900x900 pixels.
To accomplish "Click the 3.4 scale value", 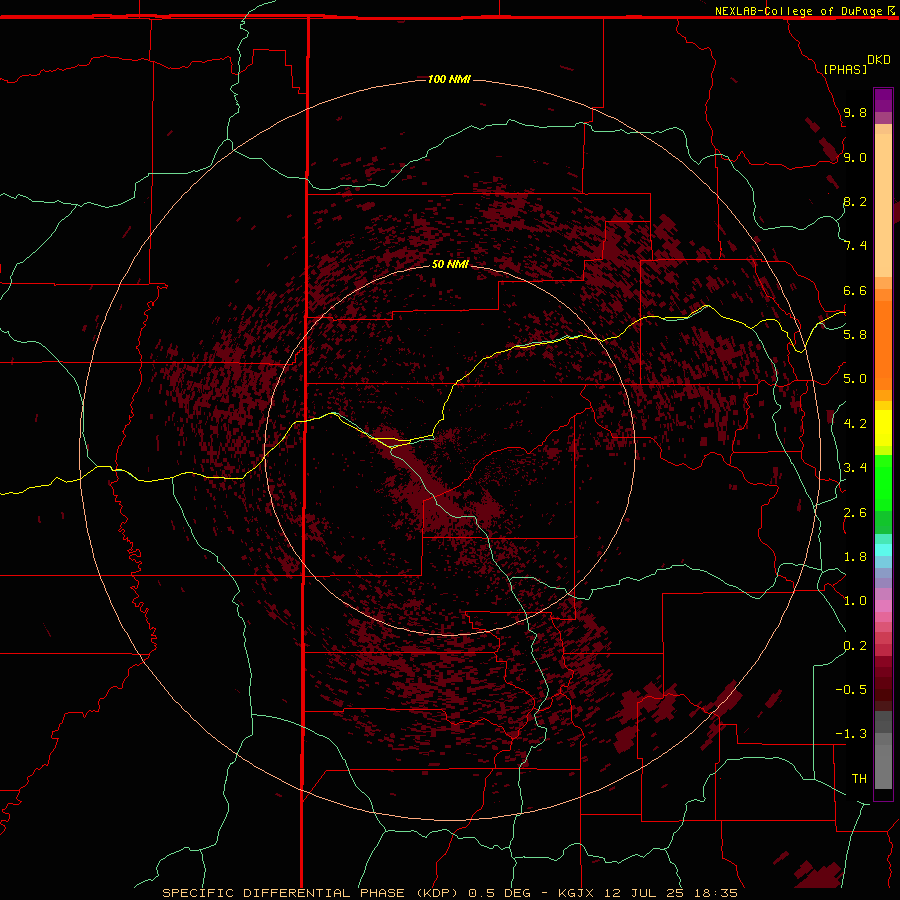I will pos(855,468).
